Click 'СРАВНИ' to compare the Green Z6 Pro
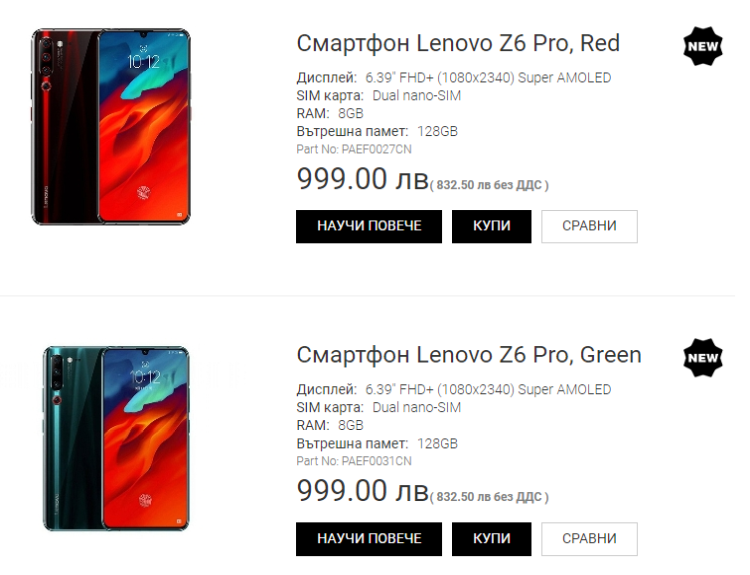The width and height of the screenshot is (750, 575). point(589,538)
